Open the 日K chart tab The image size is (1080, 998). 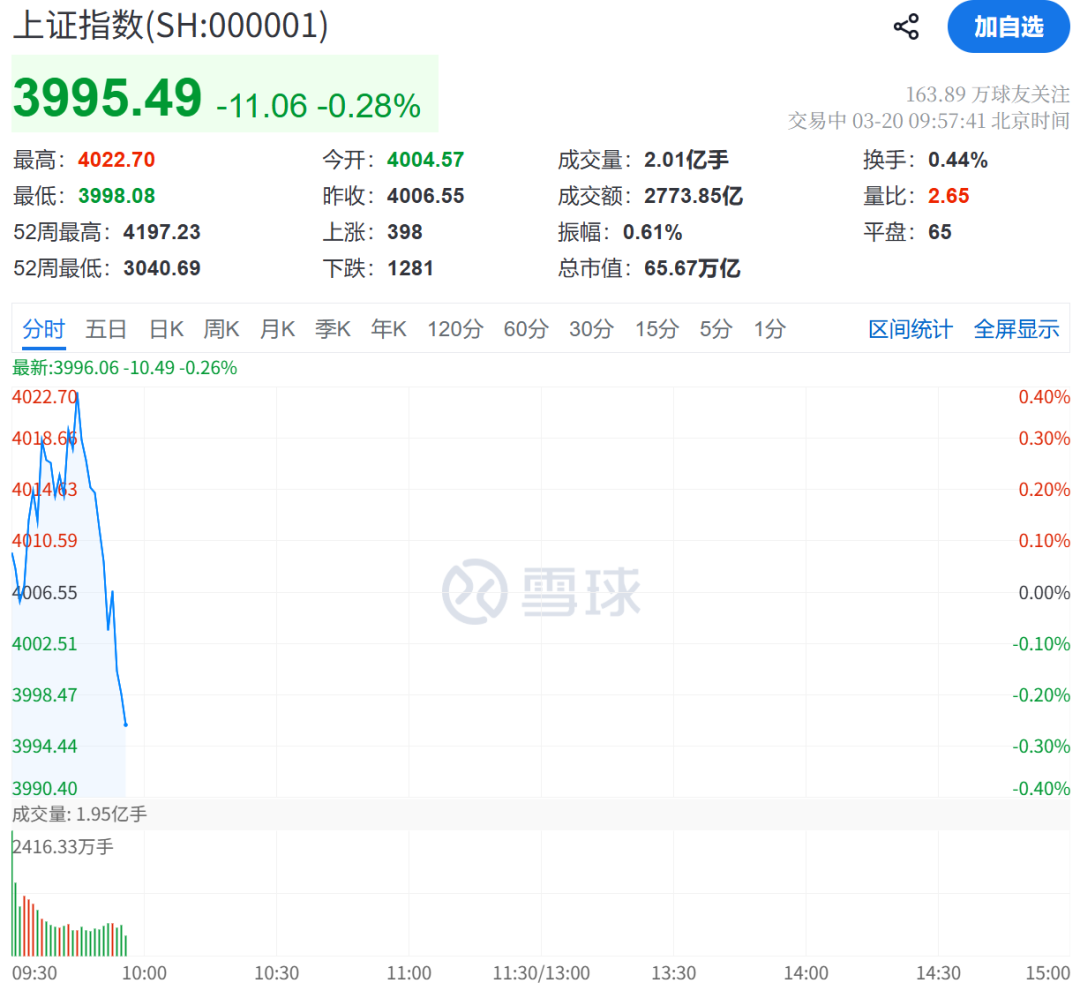pyautogui.click(x=166, y=329)
